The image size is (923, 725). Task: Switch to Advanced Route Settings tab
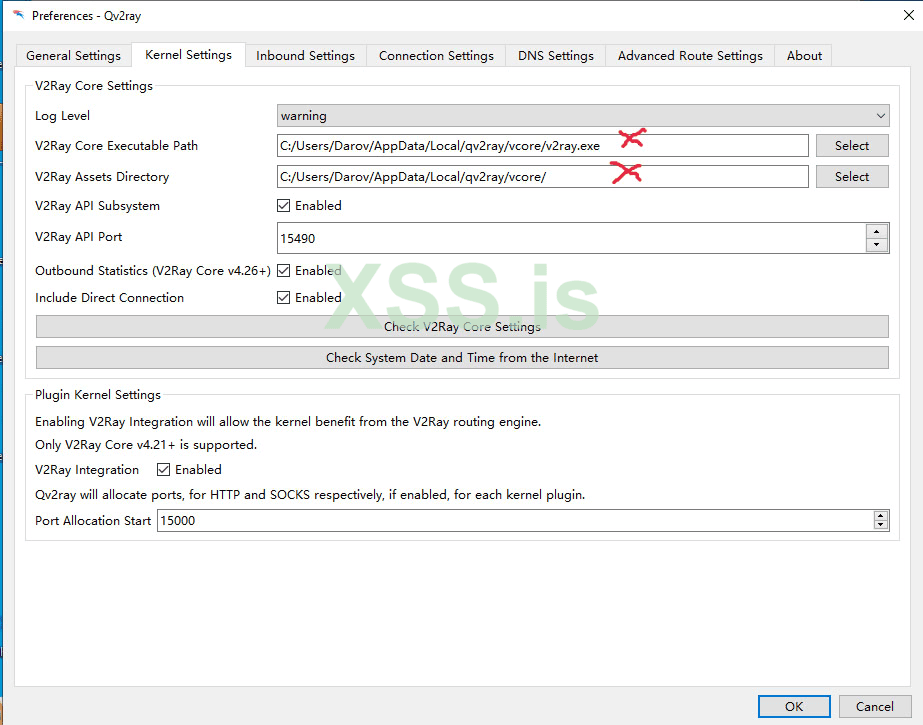690,55
